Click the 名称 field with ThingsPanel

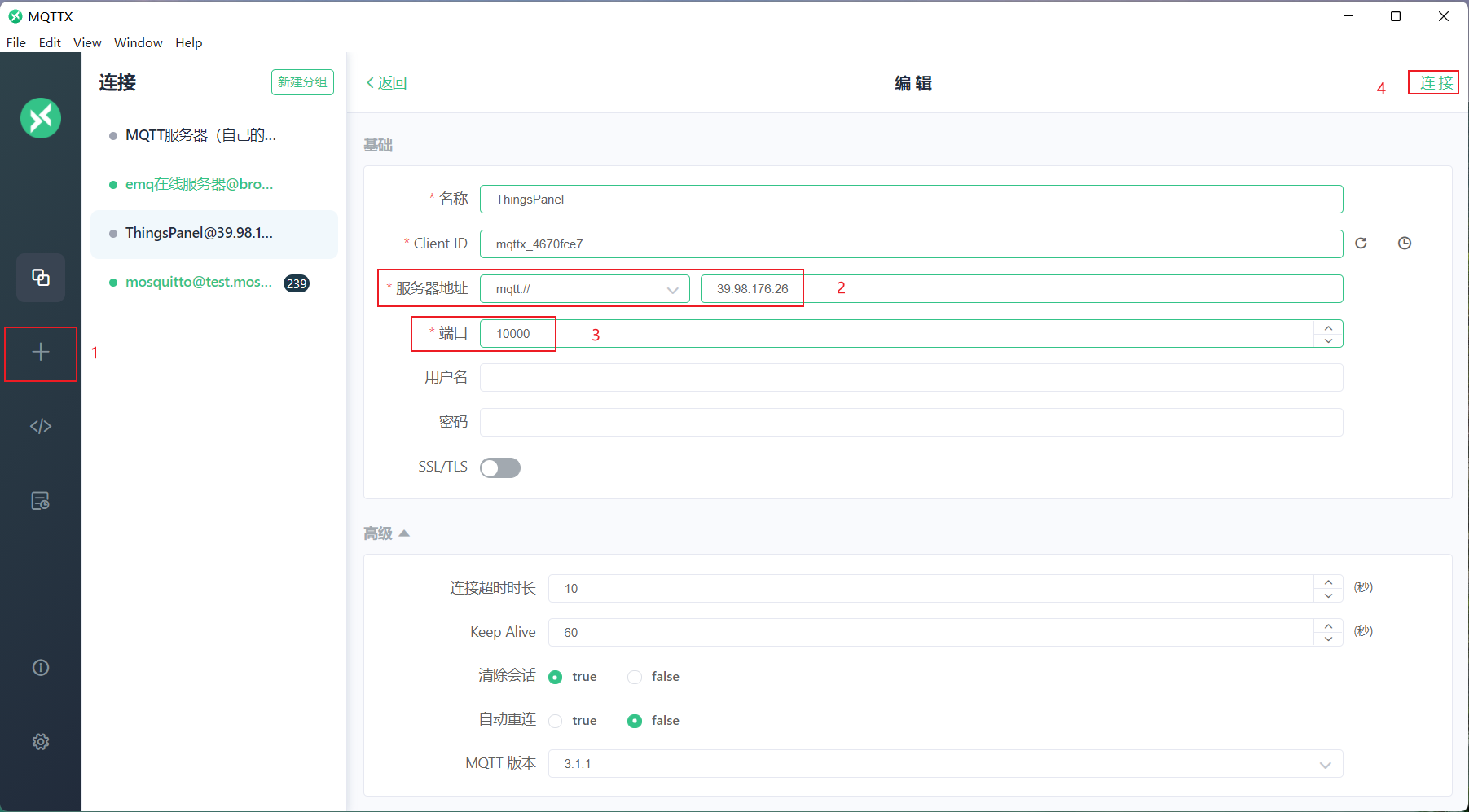pos(911,200)
